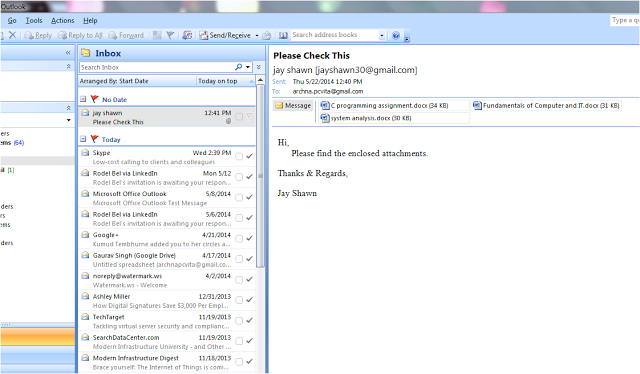
Task: Open the Search address books dropdown arrow
Action: click(382, 36)
